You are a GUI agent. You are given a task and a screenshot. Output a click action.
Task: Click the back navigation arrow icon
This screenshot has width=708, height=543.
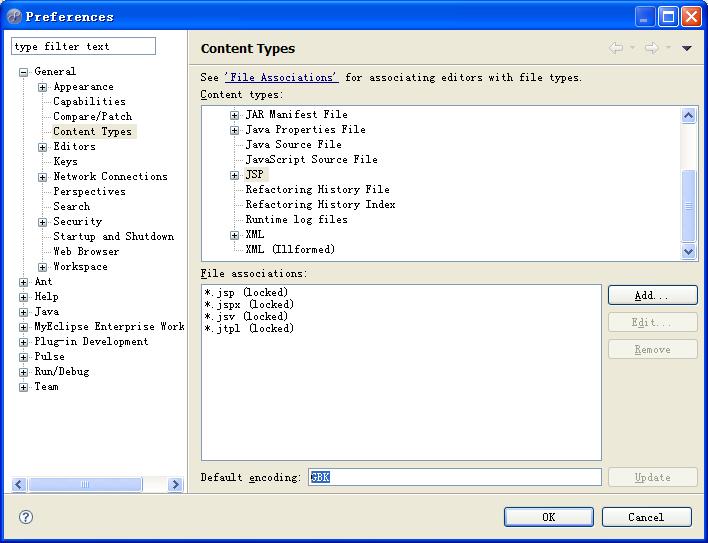click(x=616, y=48)
